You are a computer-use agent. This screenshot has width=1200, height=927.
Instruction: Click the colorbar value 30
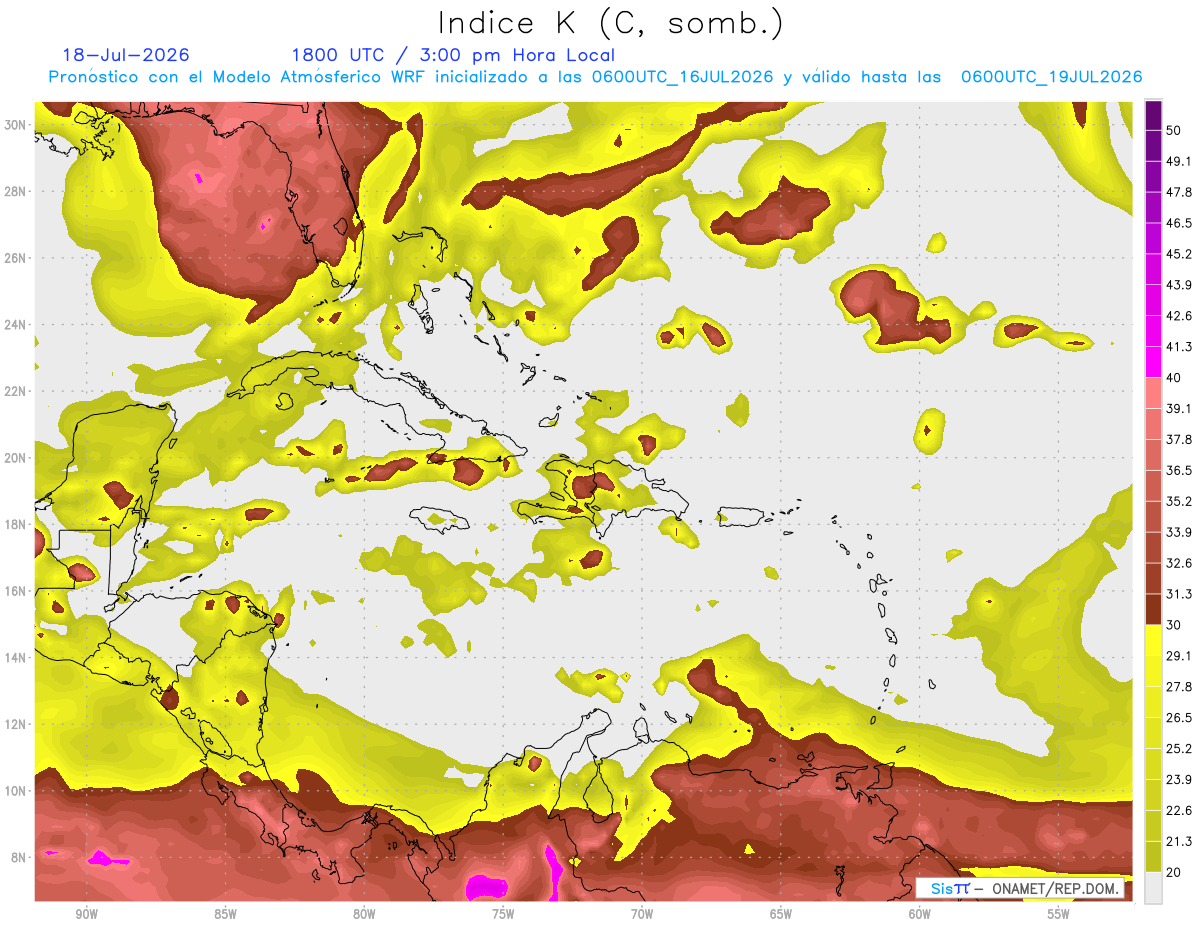point(1175,625)
